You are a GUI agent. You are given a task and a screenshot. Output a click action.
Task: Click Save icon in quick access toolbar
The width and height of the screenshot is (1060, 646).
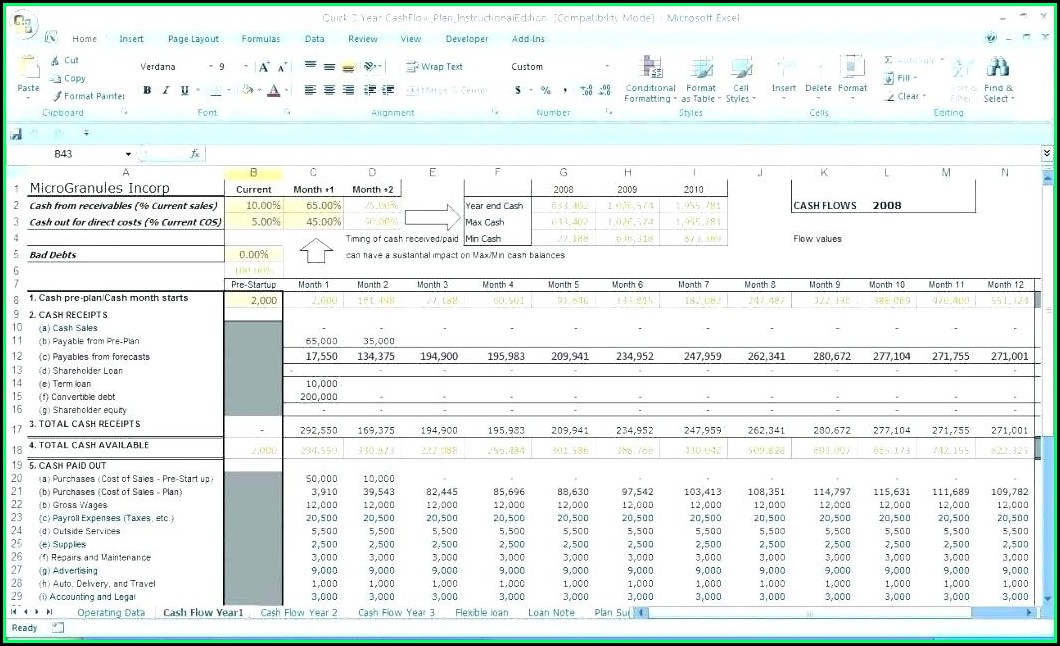[x=16, y=134]
